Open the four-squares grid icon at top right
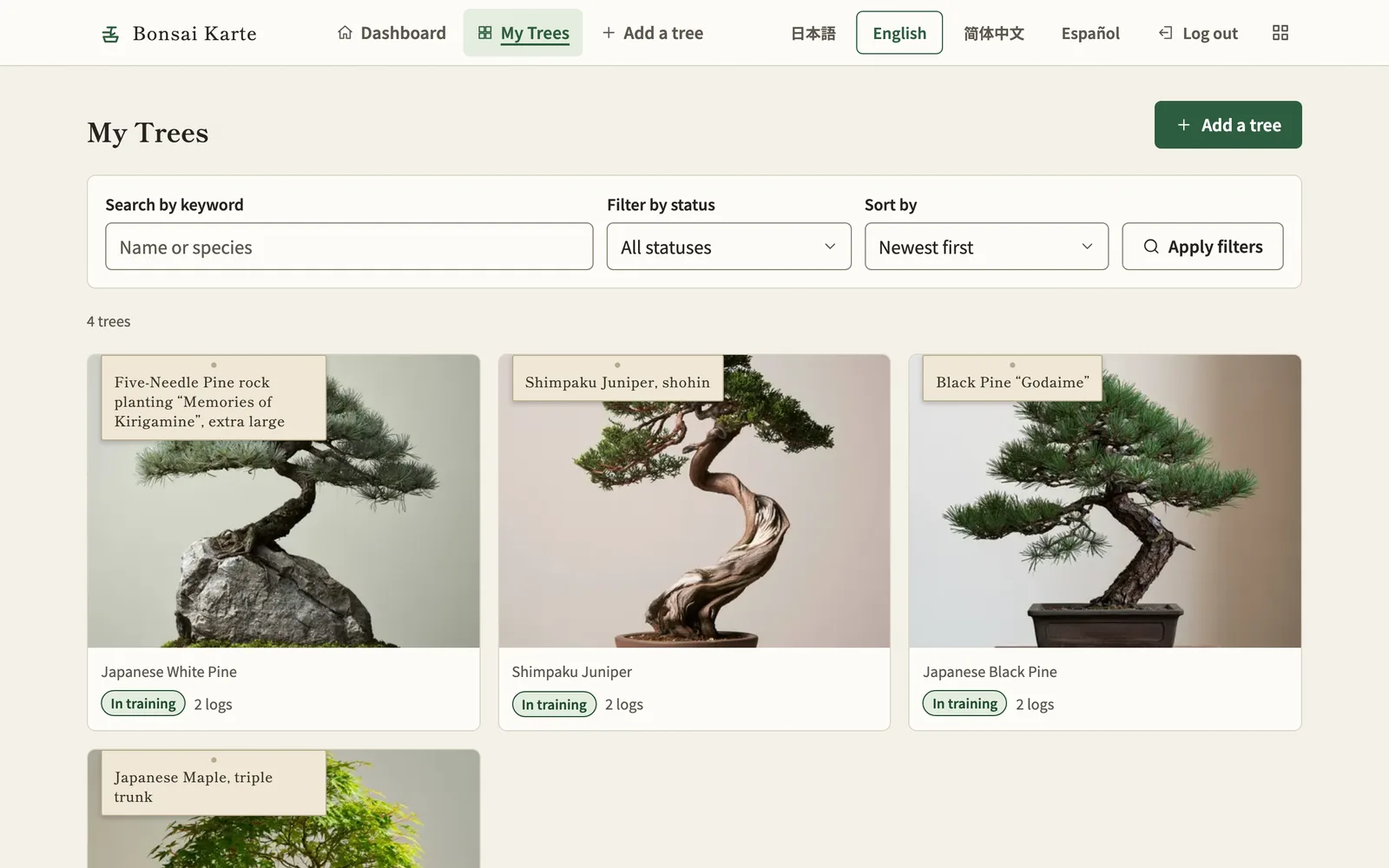 point(1280,33)
